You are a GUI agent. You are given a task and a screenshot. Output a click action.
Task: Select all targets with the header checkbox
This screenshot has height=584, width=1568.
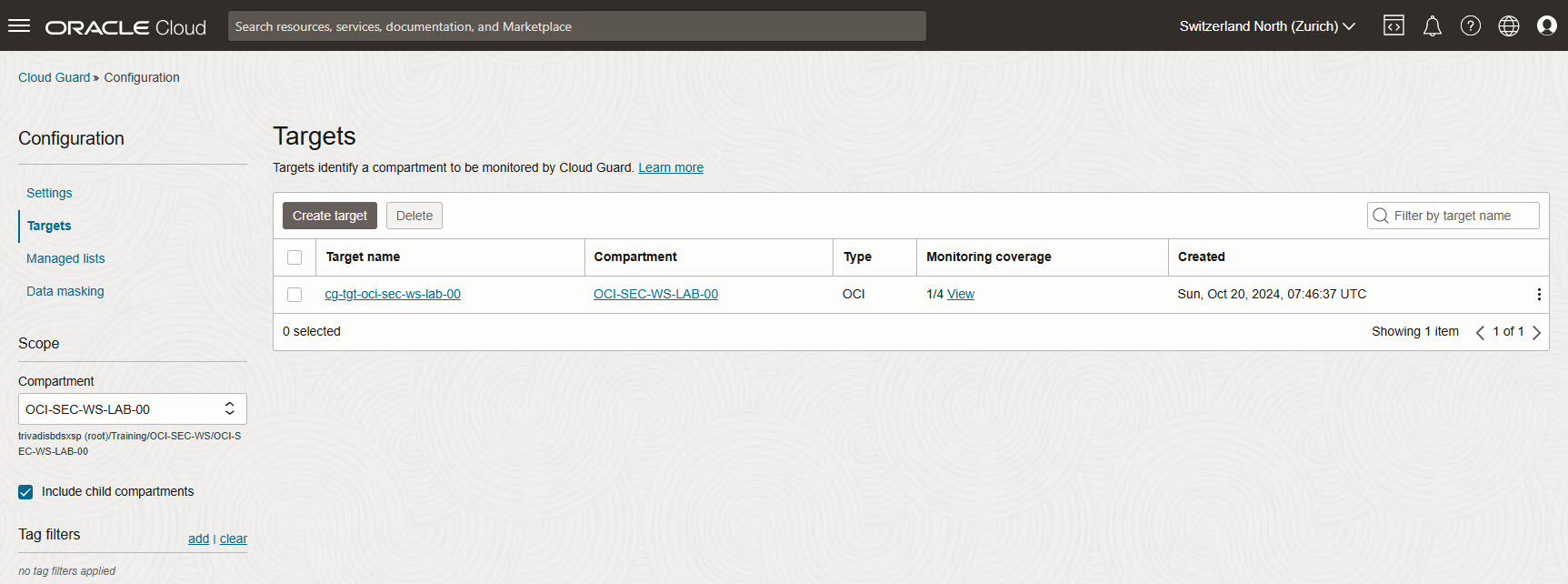coord(295,257)
